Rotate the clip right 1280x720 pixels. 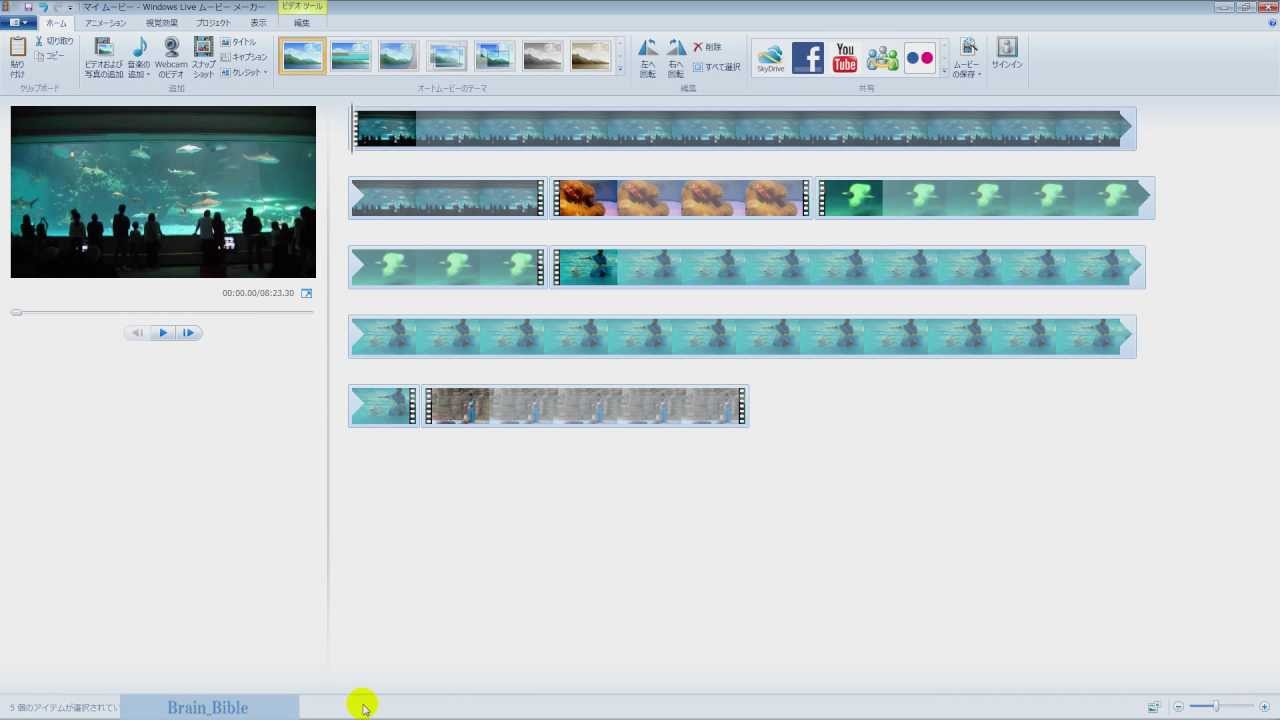pyautogui.click(x=676, y=58)
